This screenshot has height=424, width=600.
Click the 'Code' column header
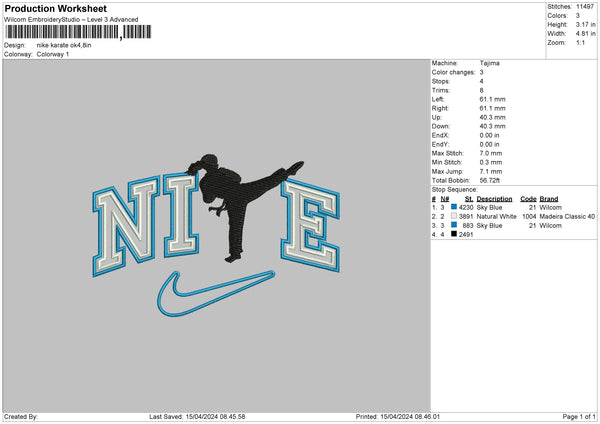point(528,199)
